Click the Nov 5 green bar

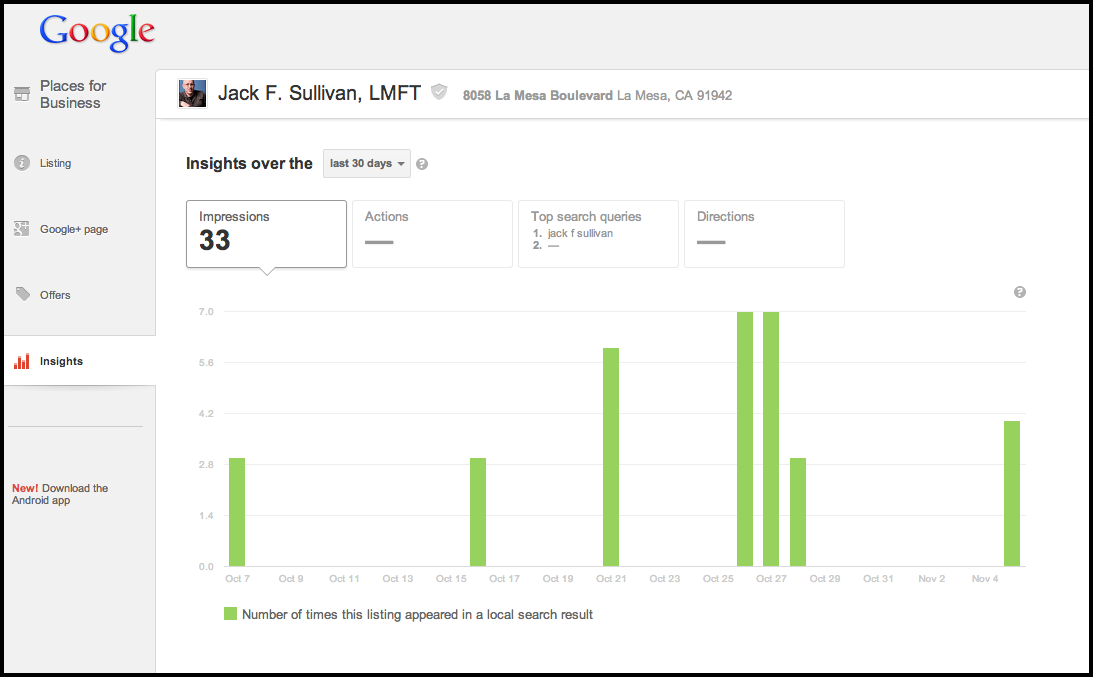1012,494
